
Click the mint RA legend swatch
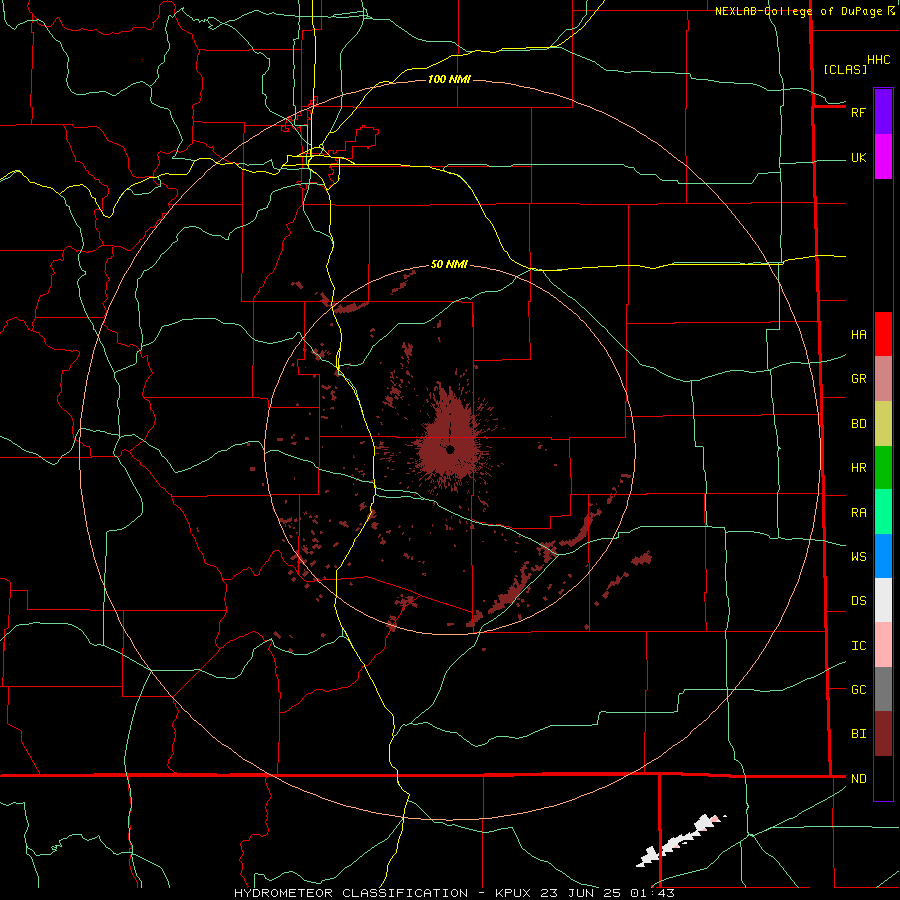point(883,512)
